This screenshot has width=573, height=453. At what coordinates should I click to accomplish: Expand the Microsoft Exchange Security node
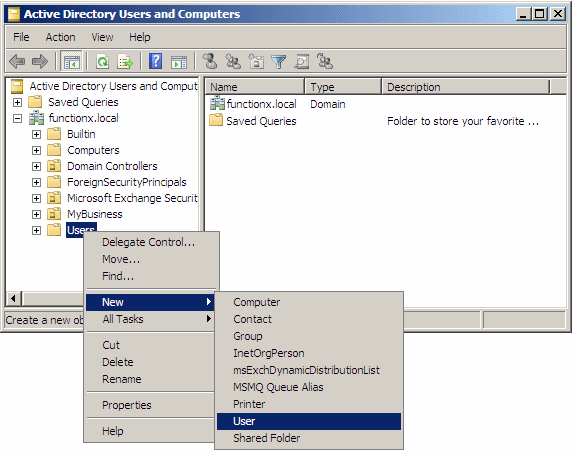(36, 198)
